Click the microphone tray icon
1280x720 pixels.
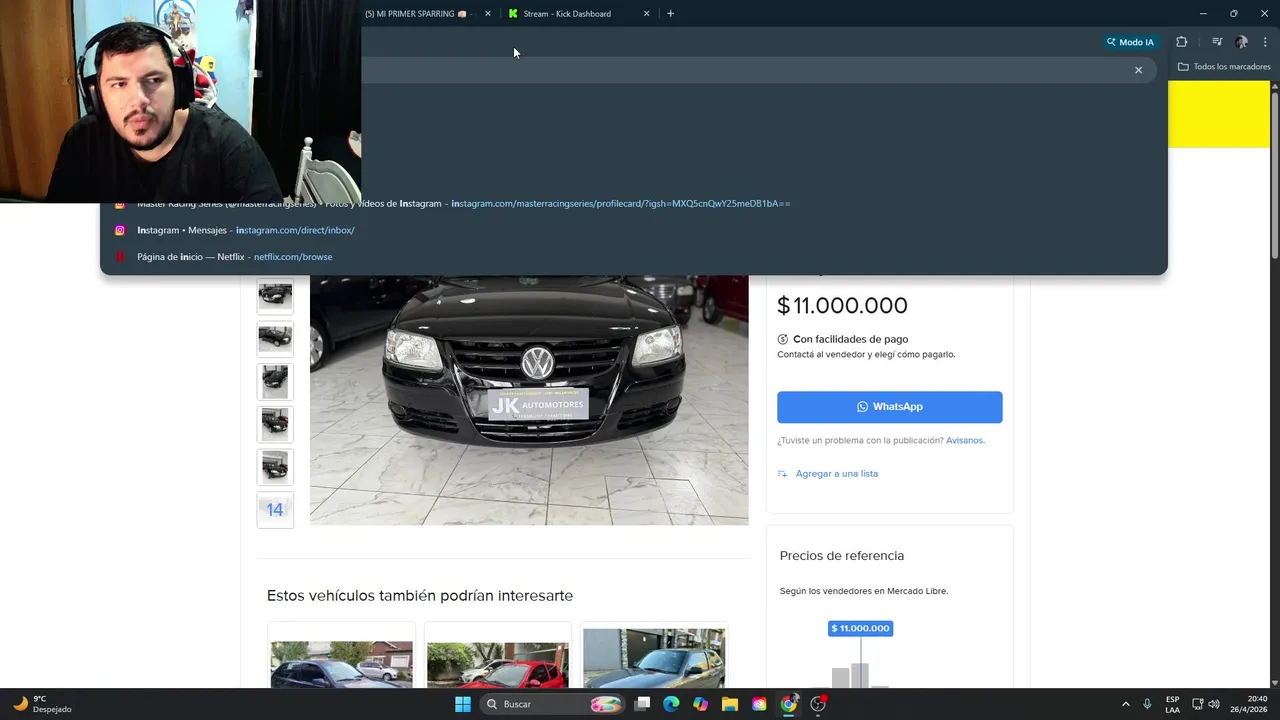pyautogui.click(x=1147, y=704)
